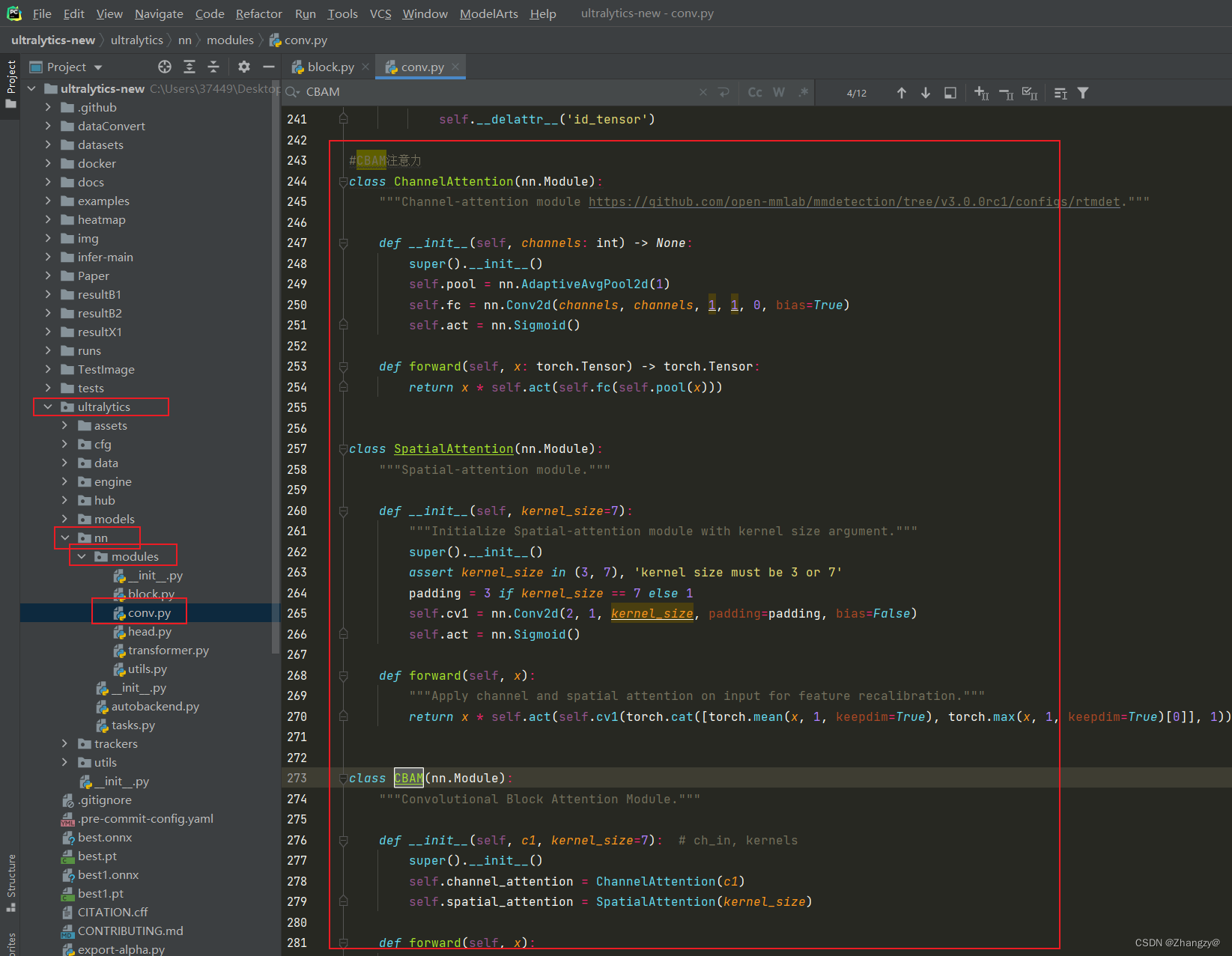Collapse the modules folder

tap(81, 556)
